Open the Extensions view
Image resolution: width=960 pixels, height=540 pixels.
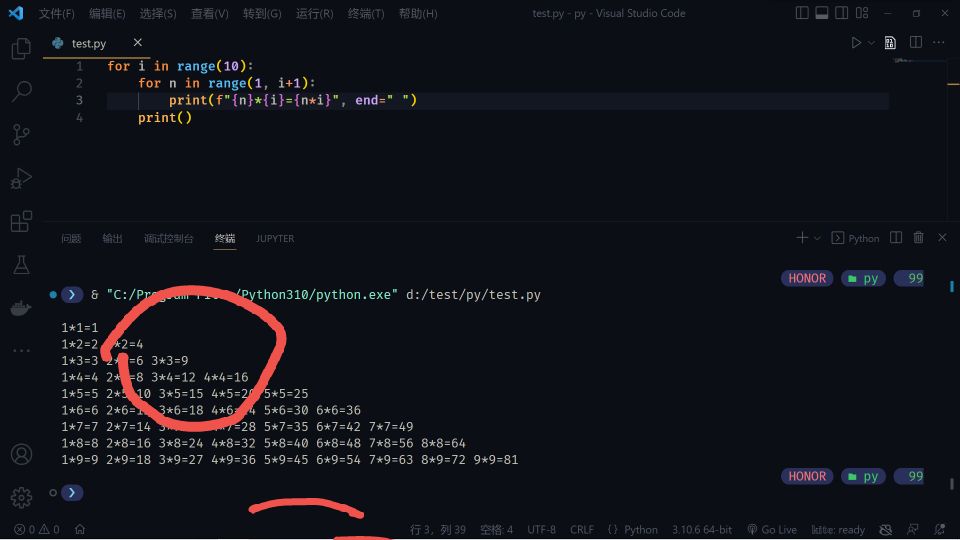(21, 222)
